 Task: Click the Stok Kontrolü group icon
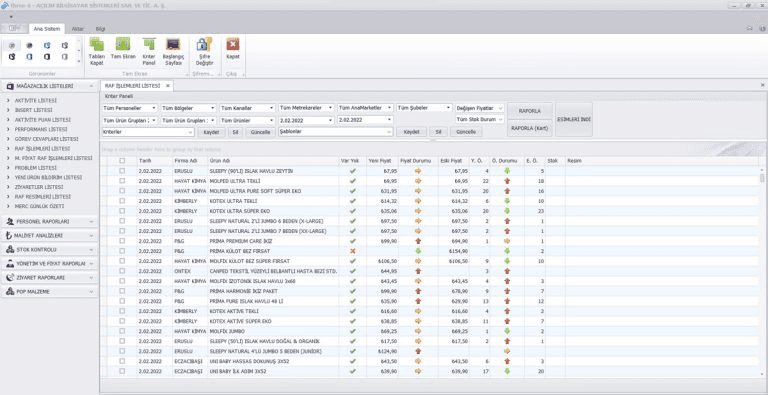tap(10, 249)
